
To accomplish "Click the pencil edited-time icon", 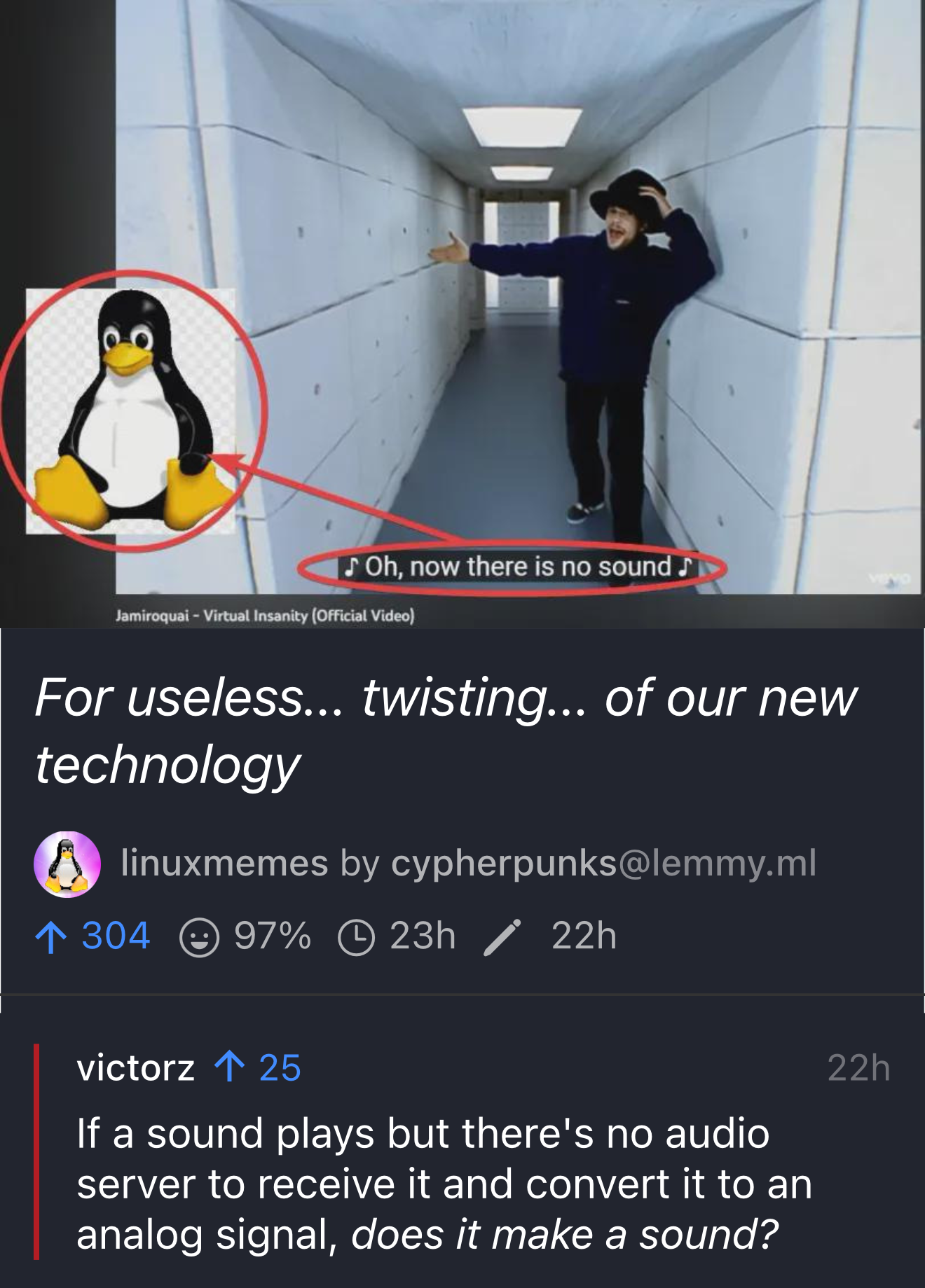I will [x=502, y=937].
